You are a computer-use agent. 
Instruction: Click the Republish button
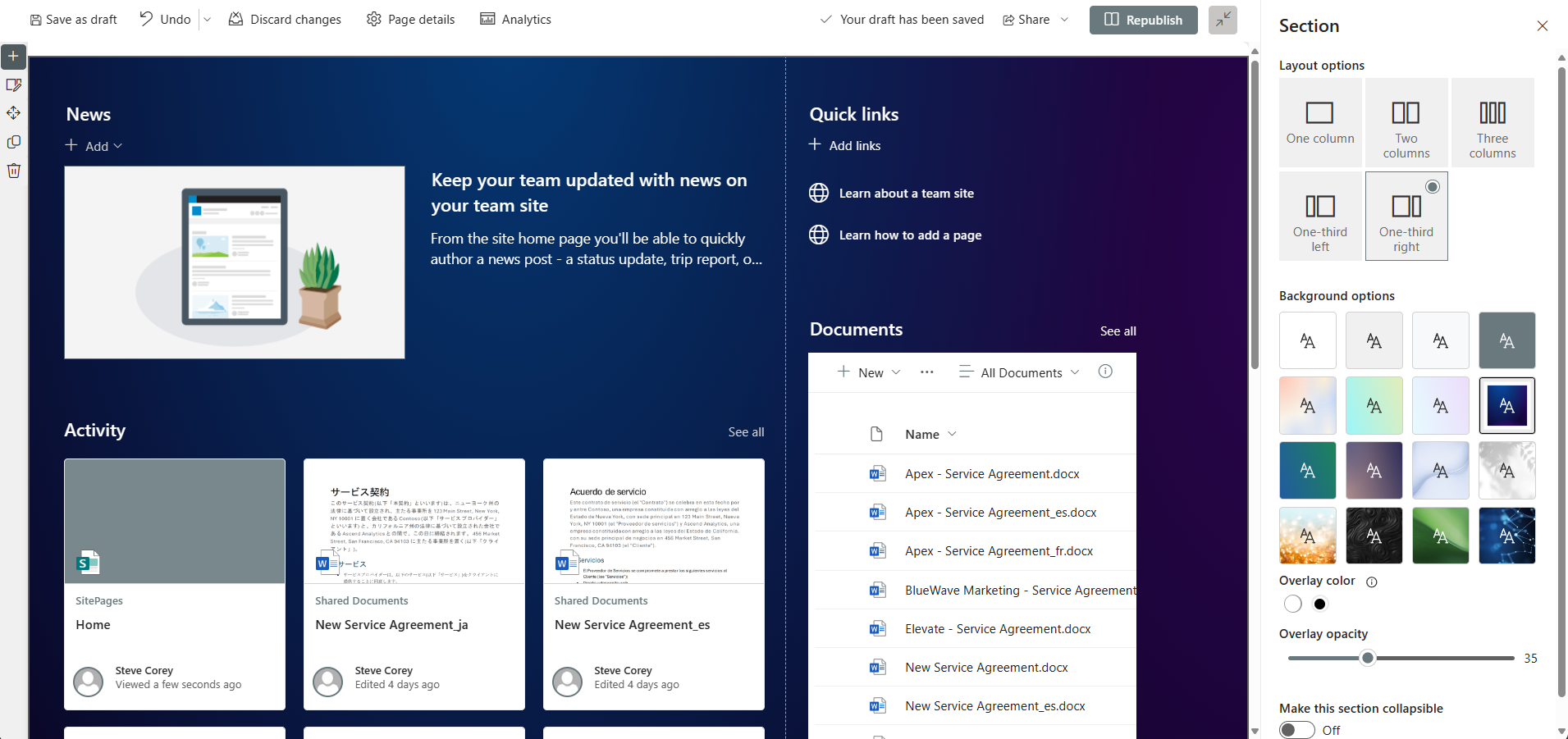point(1143,20)
